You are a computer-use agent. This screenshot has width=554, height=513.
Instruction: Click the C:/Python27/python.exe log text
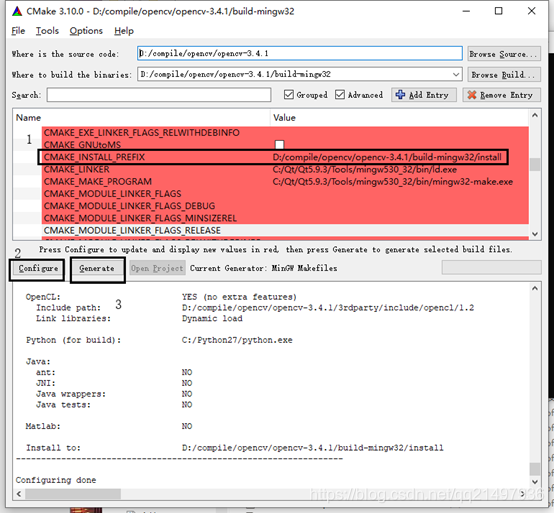[x=237, y=340]
